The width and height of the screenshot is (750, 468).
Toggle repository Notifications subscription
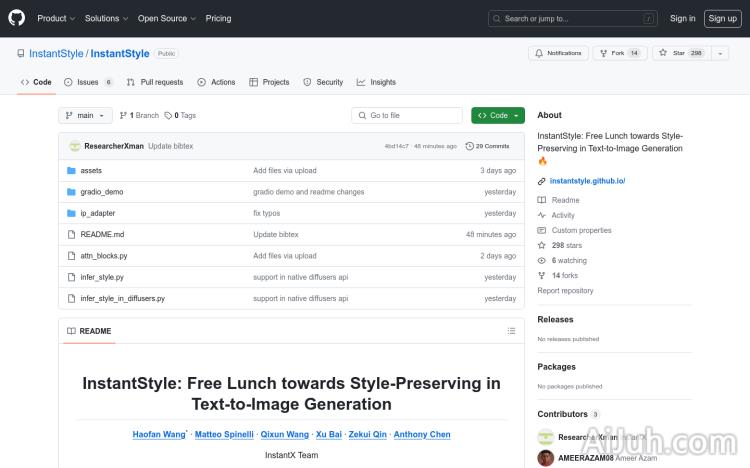point(557,53)
